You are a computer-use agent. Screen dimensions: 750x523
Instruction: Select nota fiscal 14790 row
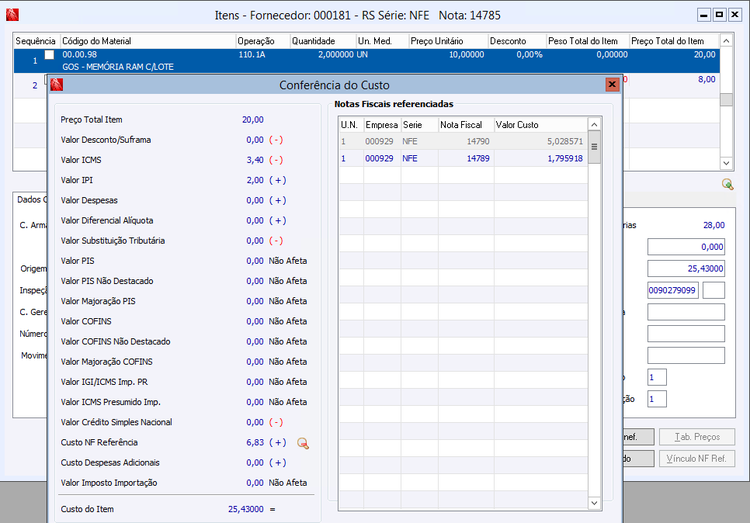pos(463,142)
